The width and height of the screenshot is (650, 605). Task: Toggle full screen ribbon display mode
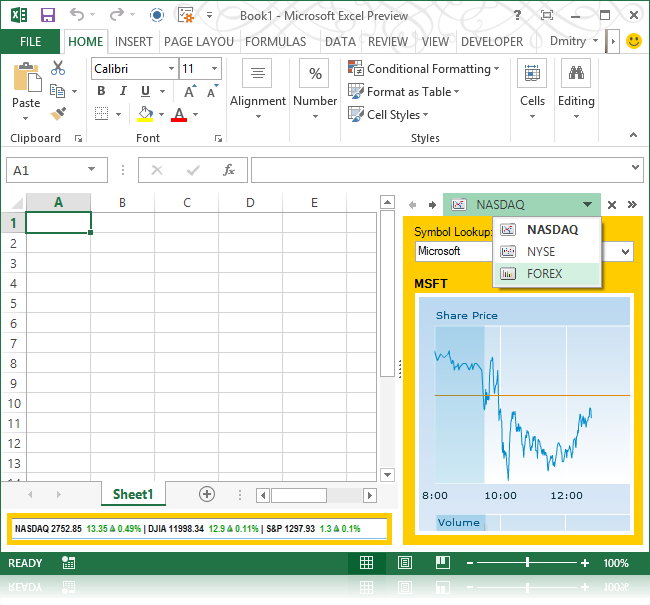(547, 15)
